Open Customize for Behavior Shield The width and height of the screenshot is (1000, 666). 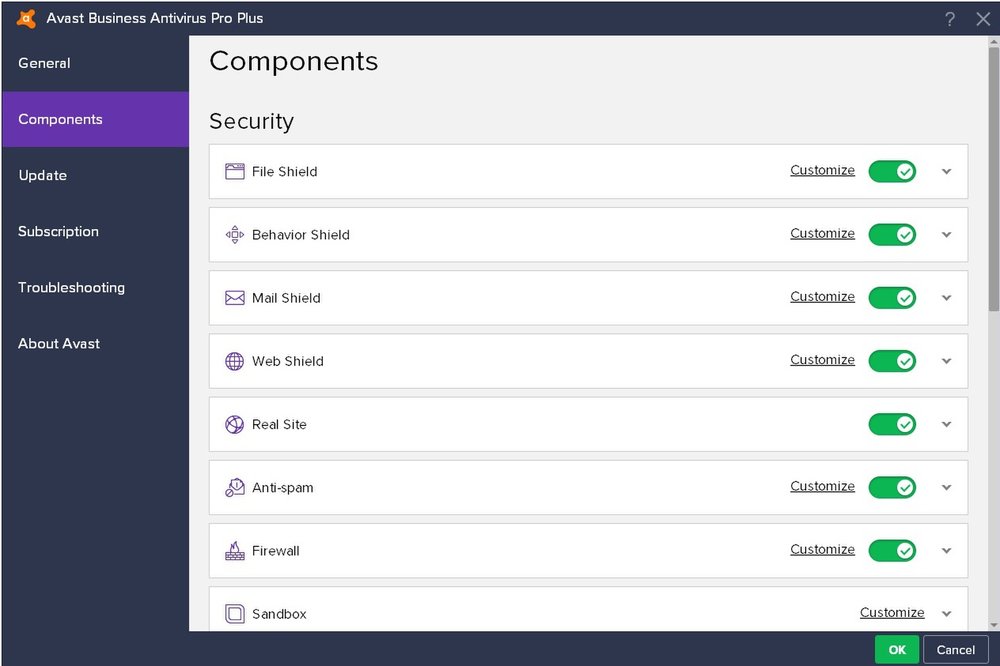(822, 233)
